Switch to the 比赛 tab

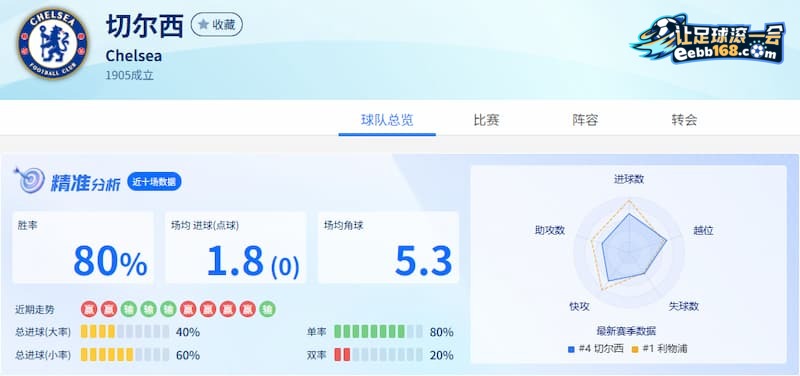point(486,120)
